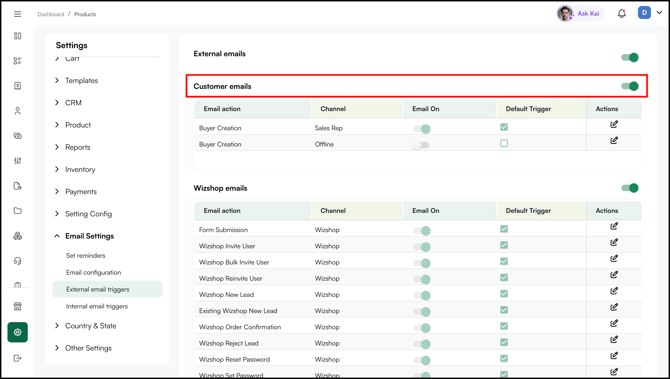
Task: Open the sliders/filters sidebar icon
Action: click(x=18, y=161)
